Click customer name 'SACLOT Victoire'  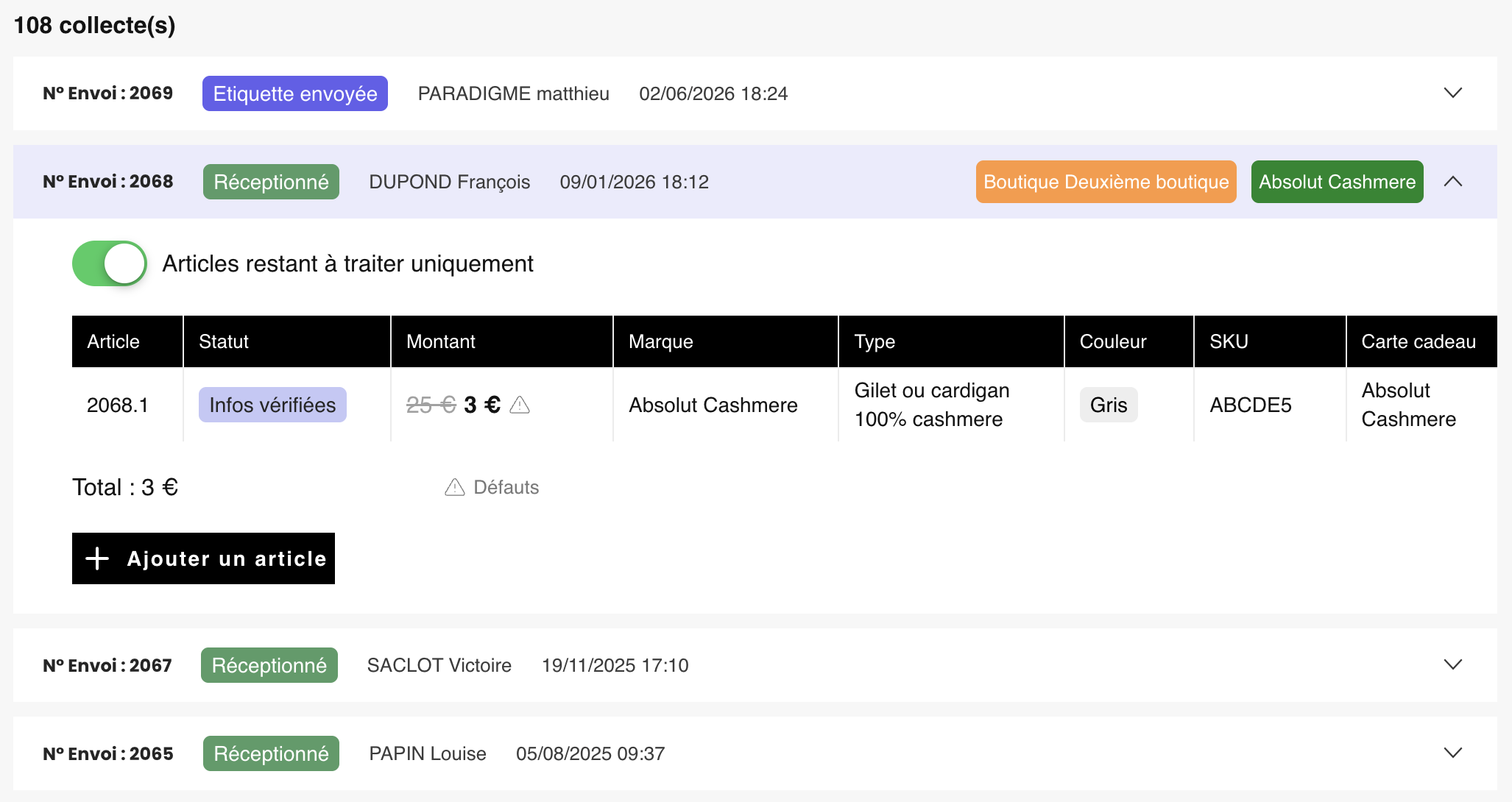point(439,665)
